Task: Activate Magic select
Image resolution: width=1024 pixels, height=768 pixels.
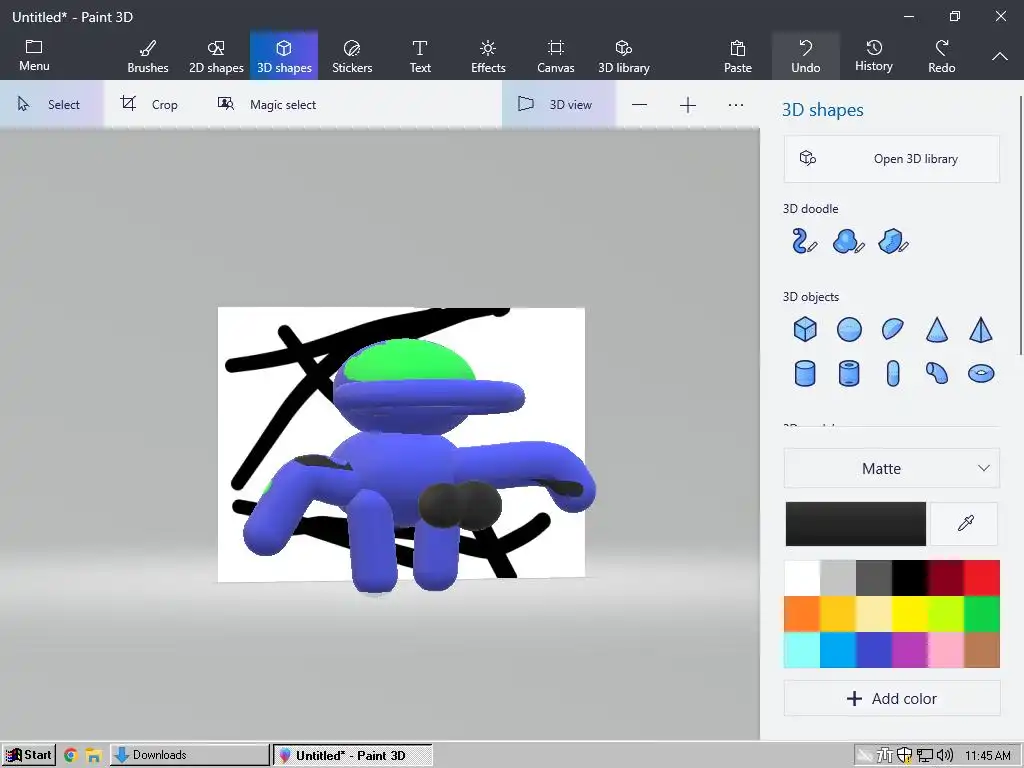Action: coord(266,104)
